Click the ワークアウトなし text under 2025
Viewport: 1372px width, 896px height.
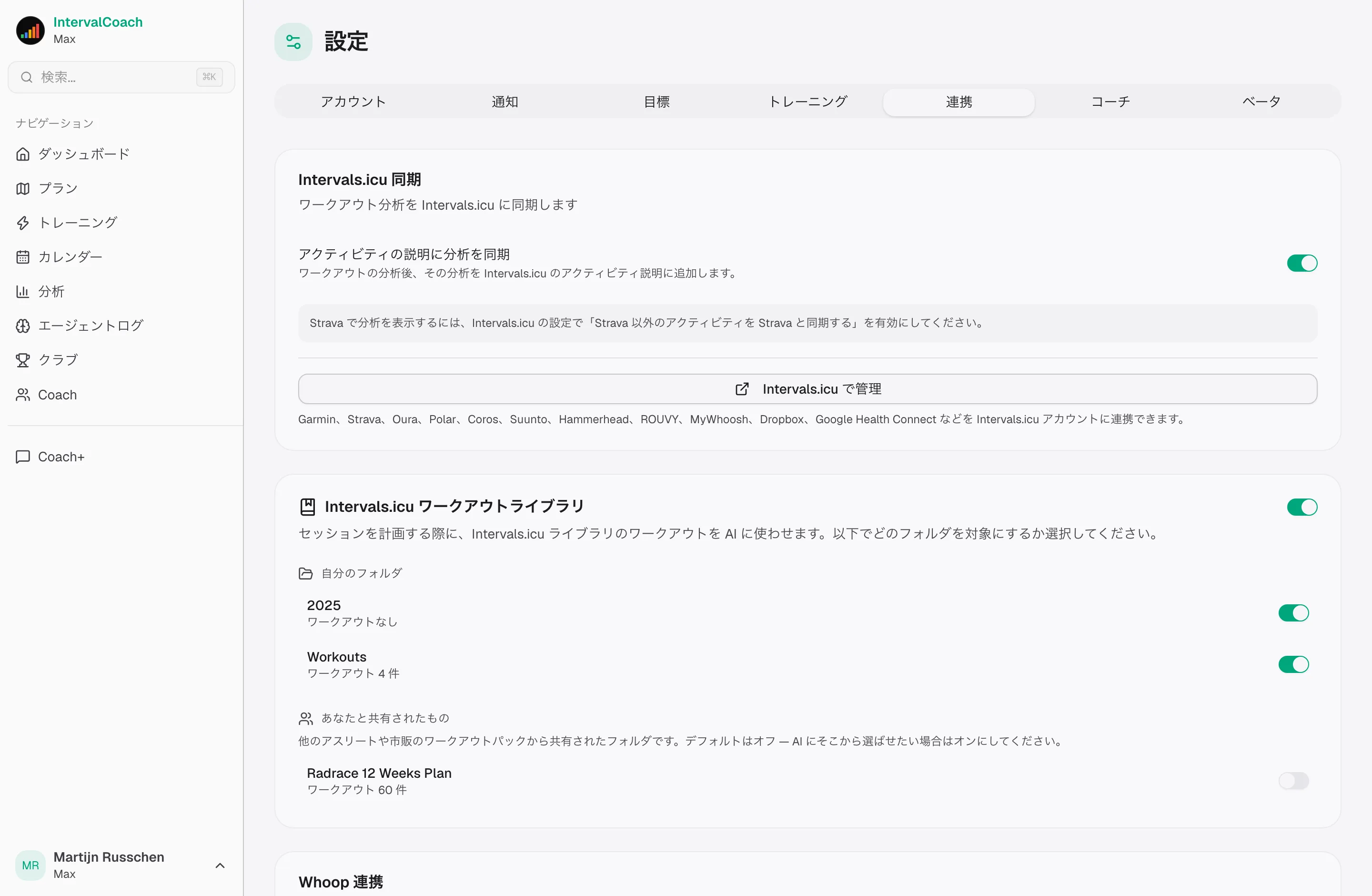coord(352,621)
